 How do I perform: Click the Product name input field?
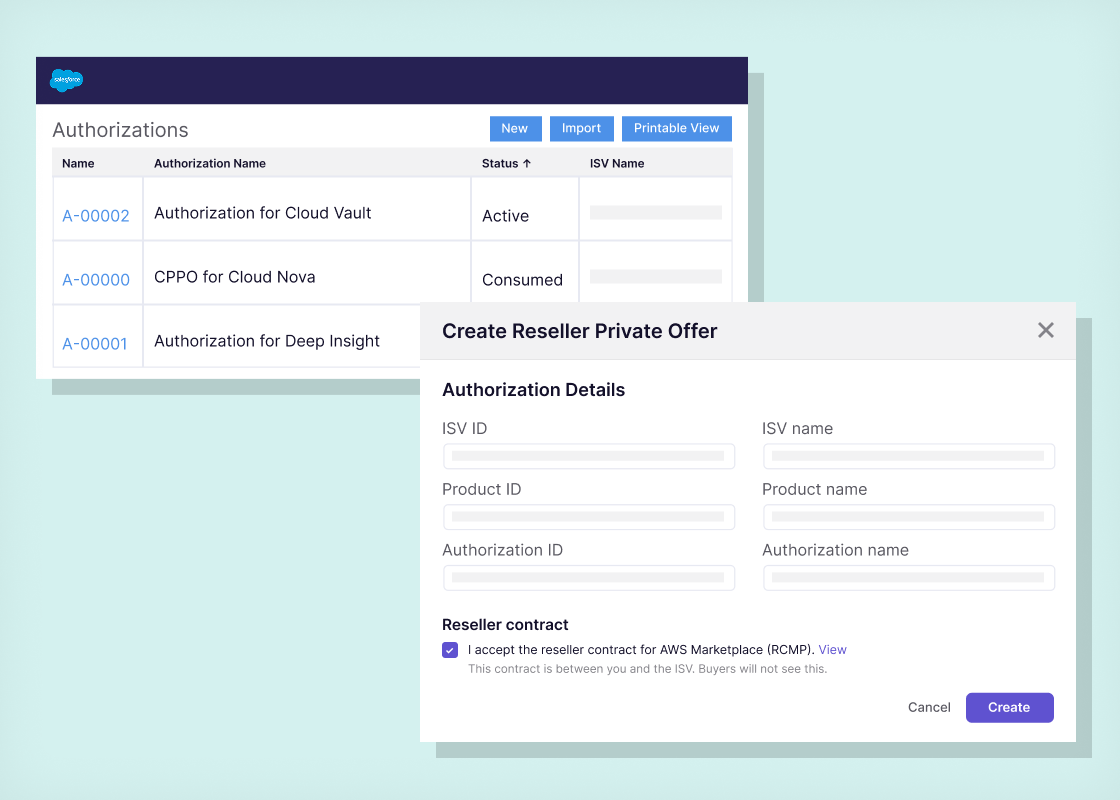[909, 517]
